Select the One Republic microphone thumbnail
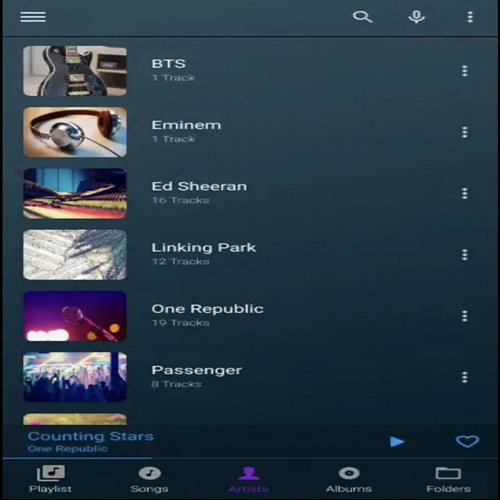The image size is (500, 500). point(75,316)
